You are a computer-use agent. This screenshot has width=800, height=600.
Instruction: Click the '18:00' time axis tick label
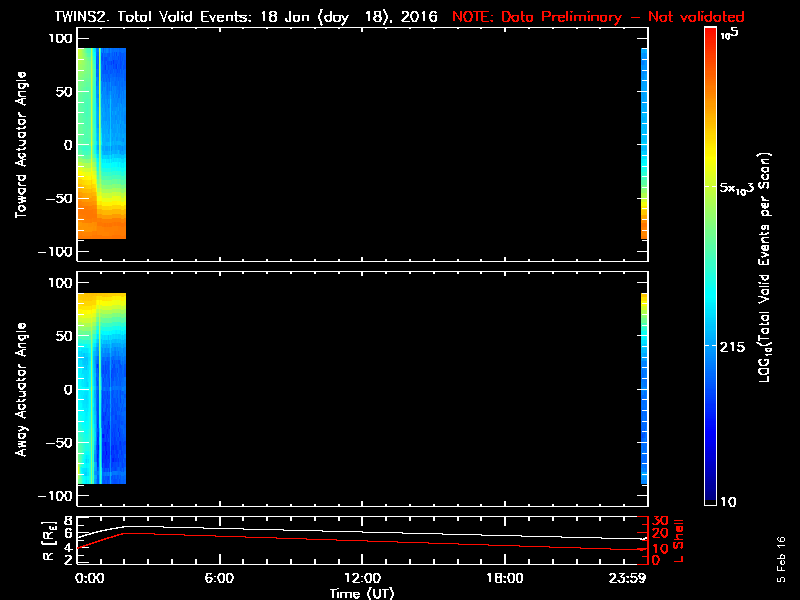pyautogui.click(x=504, y=578)
